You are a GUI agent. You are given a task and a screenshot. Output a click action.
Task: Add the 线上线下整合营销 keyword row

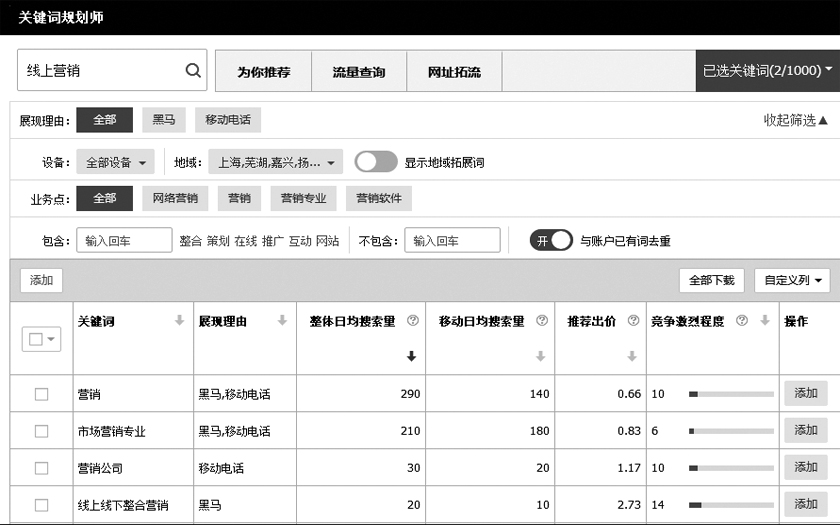806,504
